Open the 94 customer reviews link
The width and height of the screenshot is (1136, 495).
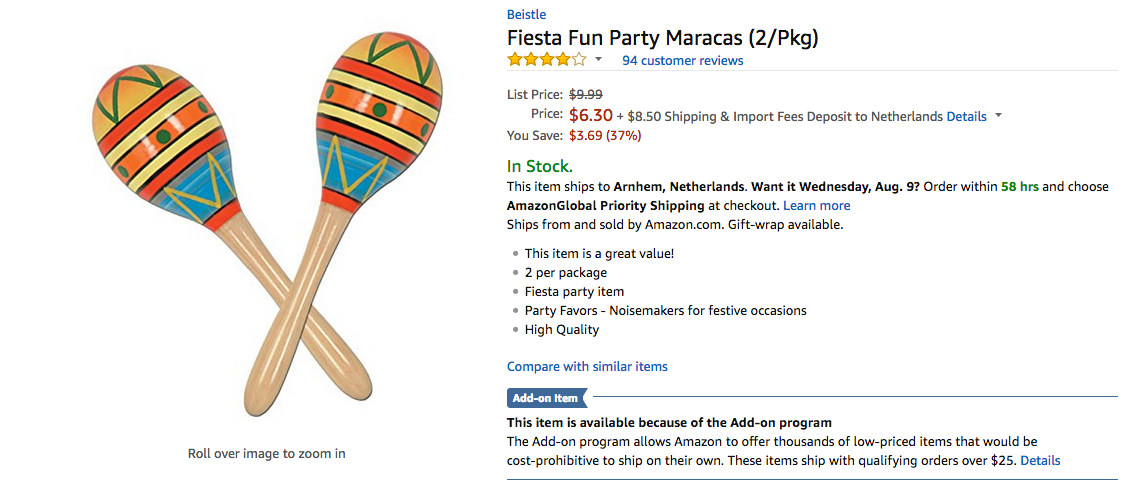tap(683, 60)
